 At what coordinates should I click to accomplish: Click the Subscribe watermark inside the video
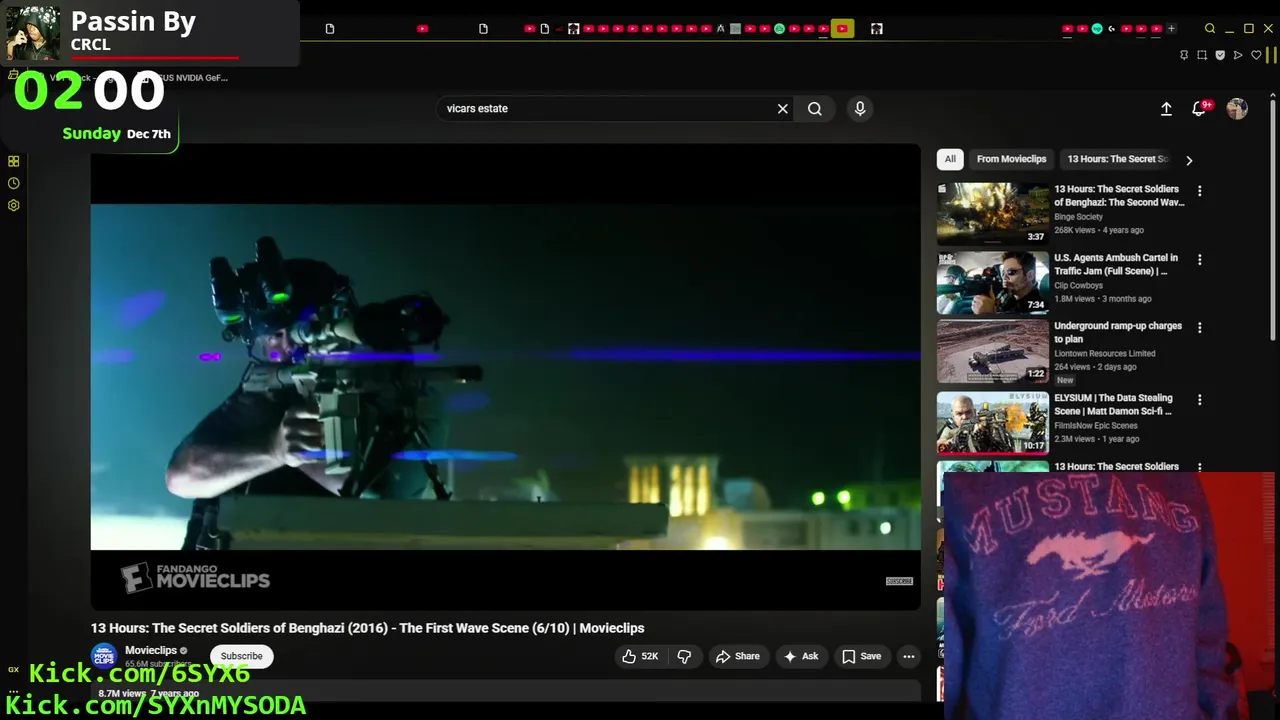click(x=899, y=581)
